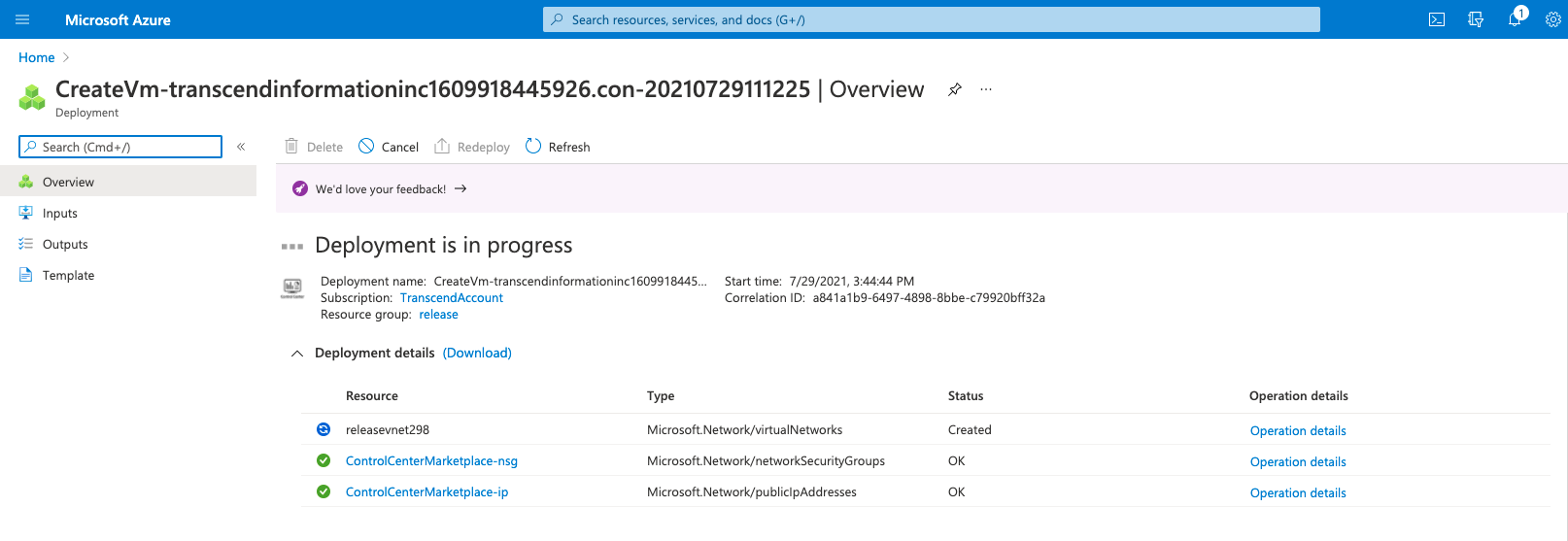1568x541 pixels.
Task: Go to the Home breadcrumb
Action: [x=37, y=57]
